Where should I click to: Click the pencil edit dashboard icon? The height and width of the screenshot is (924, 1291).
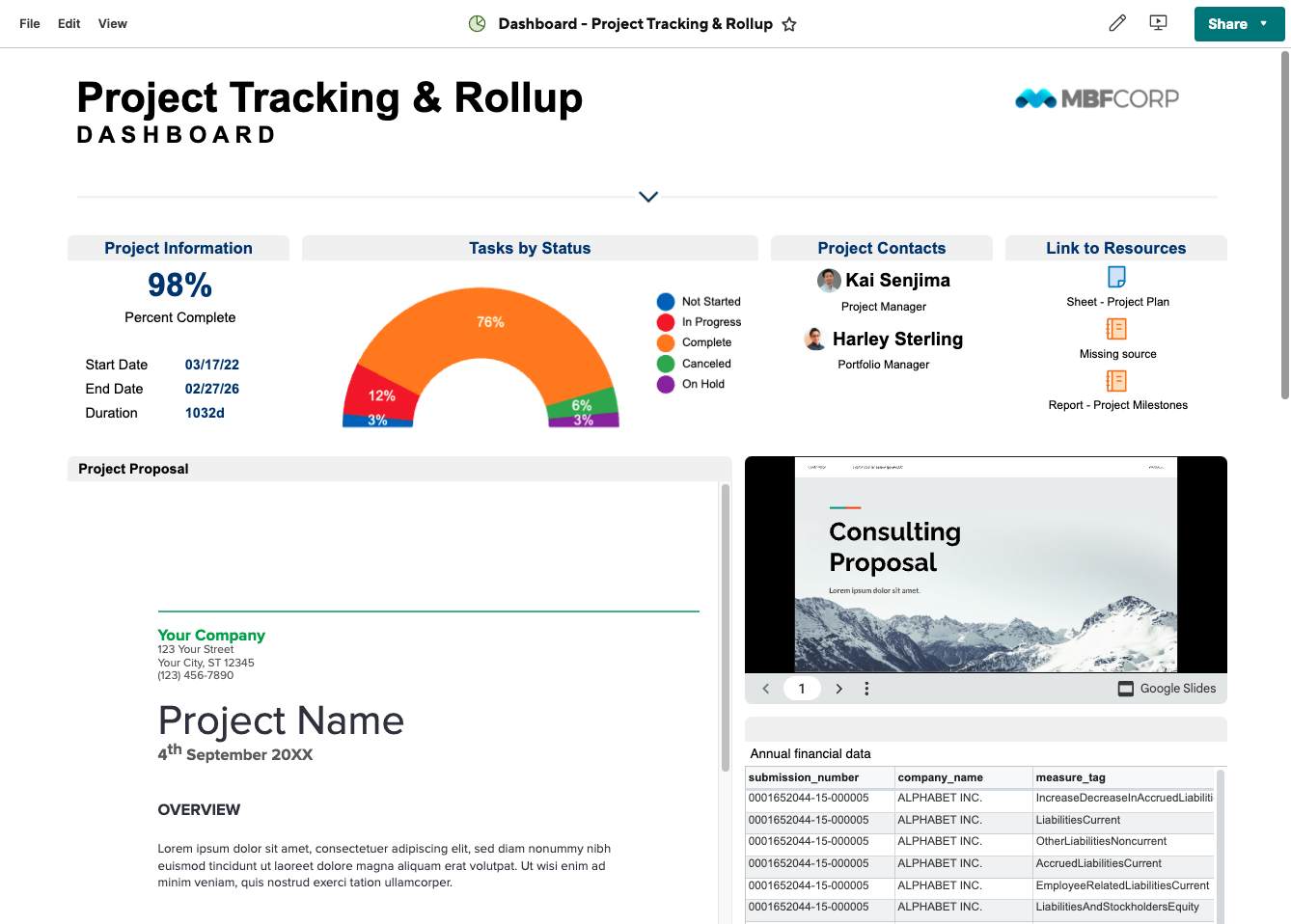(x=1117, y=23)
